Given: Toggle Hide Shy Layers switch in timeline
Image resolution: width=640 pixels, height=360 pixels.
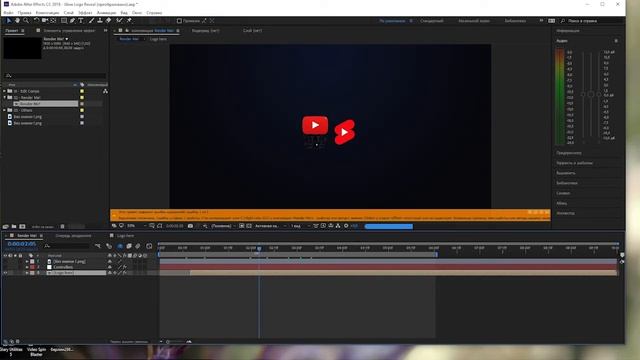Looking at the screenshot, I should pyautogui.click(x=120, y=246).
